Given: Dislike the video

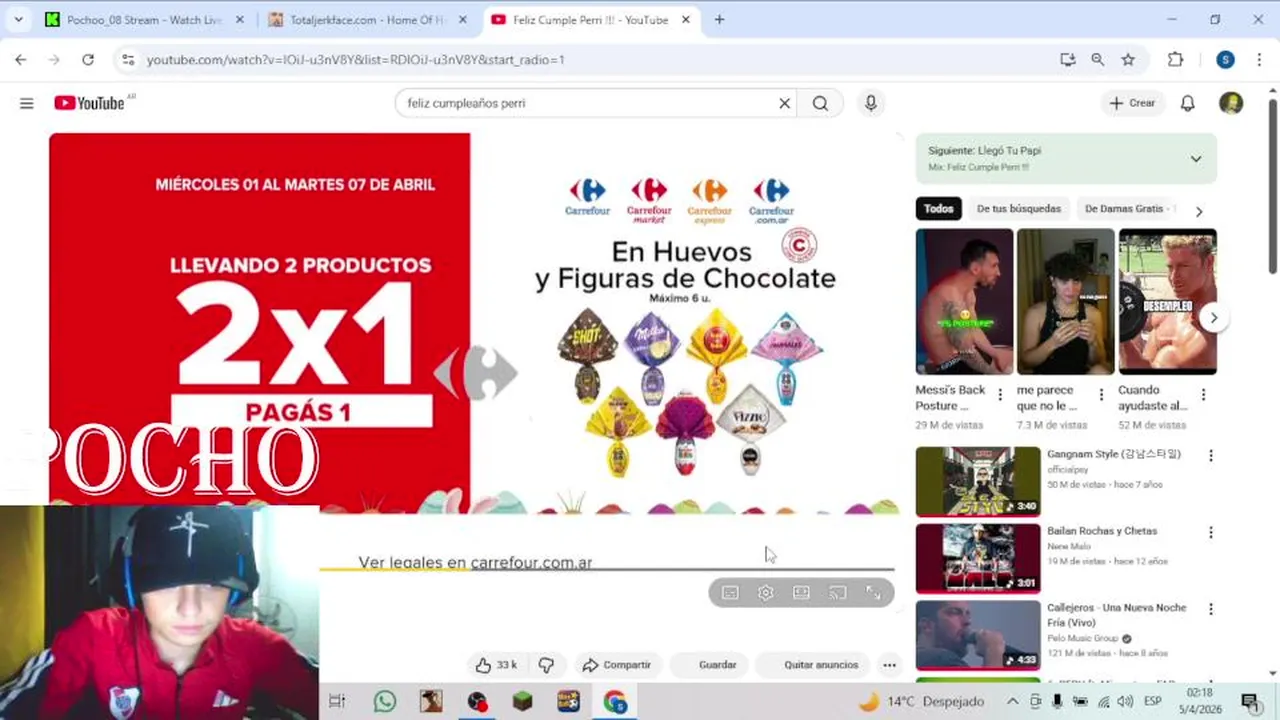Looking at the screenshot, I should pos(546,665).
